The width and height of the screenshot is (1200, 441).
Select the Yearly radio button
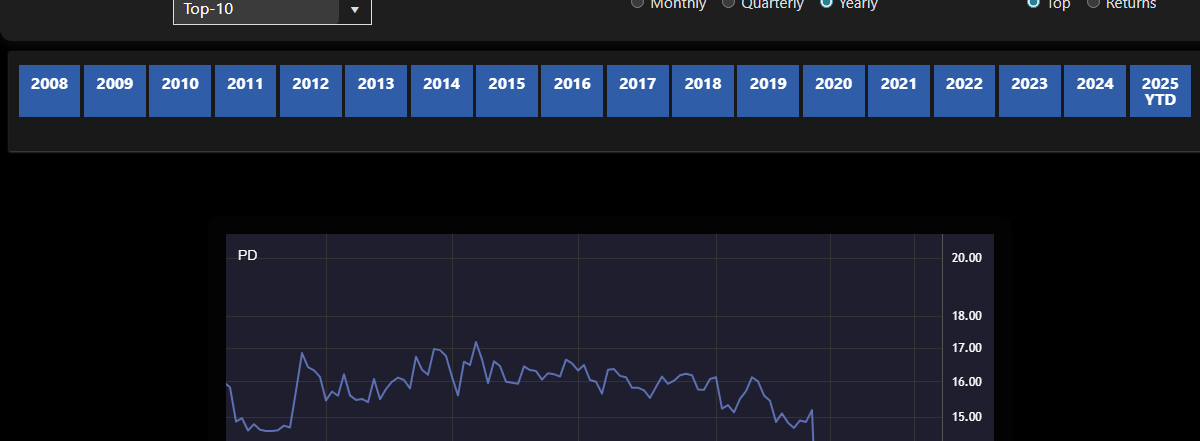coord(826,3)
